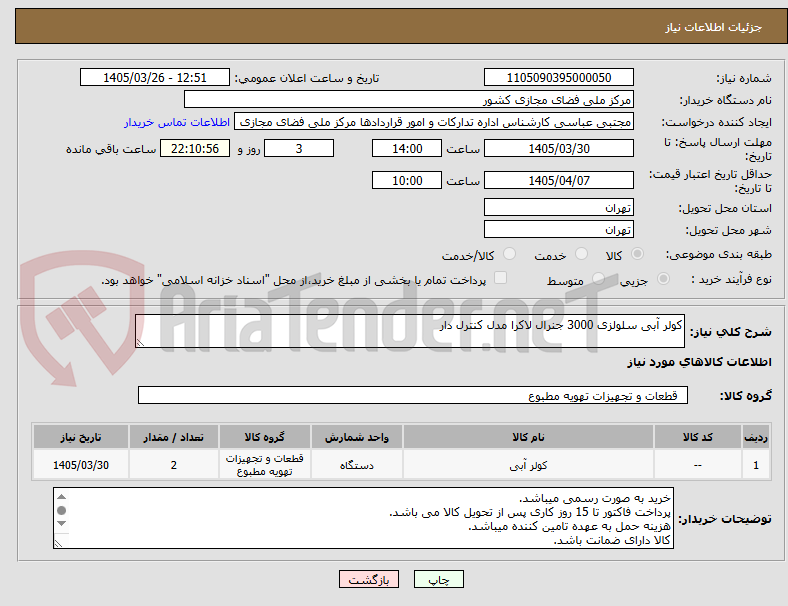The width and height of the screenshot is (788, 606).
Task: Click the اطلاعات کالاهای مورد نیاز heading
Action: coord(699,362)
